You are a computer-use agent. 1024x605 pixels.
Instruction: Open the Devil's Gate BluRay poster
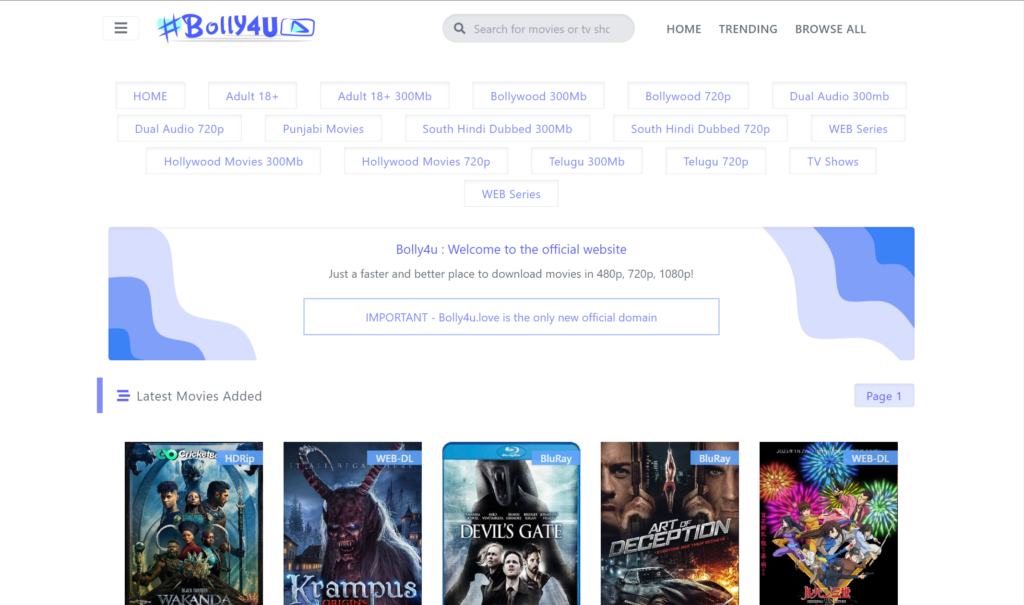511,523
